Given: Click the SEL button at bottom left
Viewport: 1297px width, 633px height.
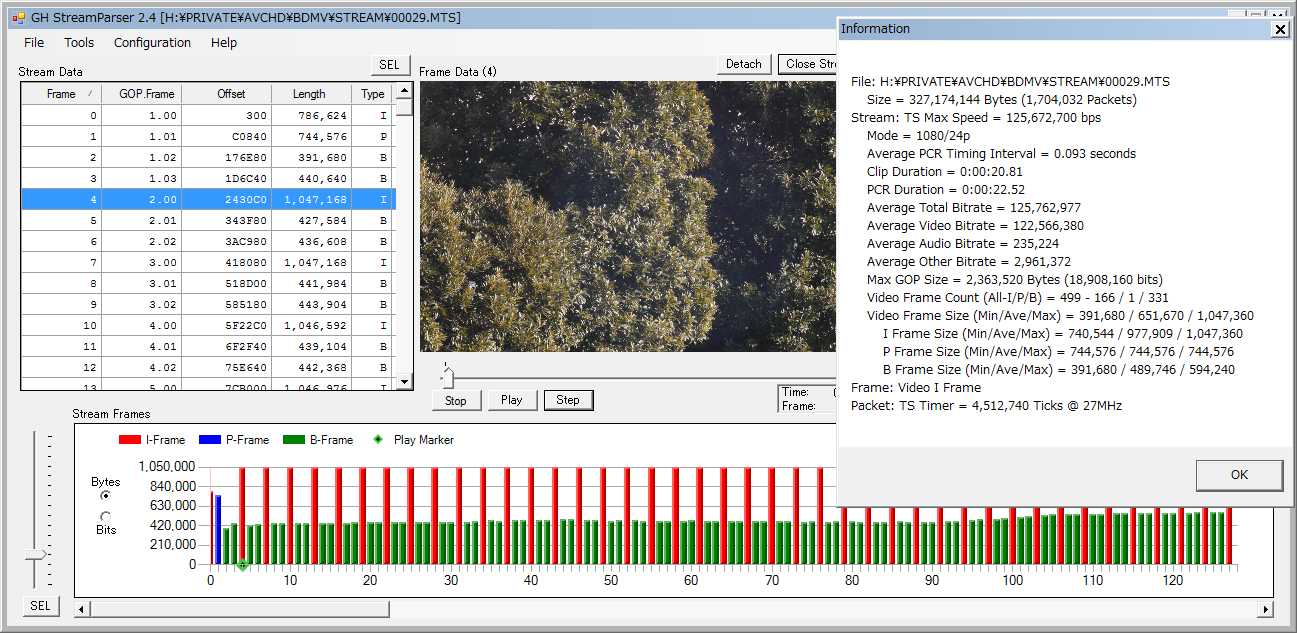Looking at the screenshot, I should [40, 606].
